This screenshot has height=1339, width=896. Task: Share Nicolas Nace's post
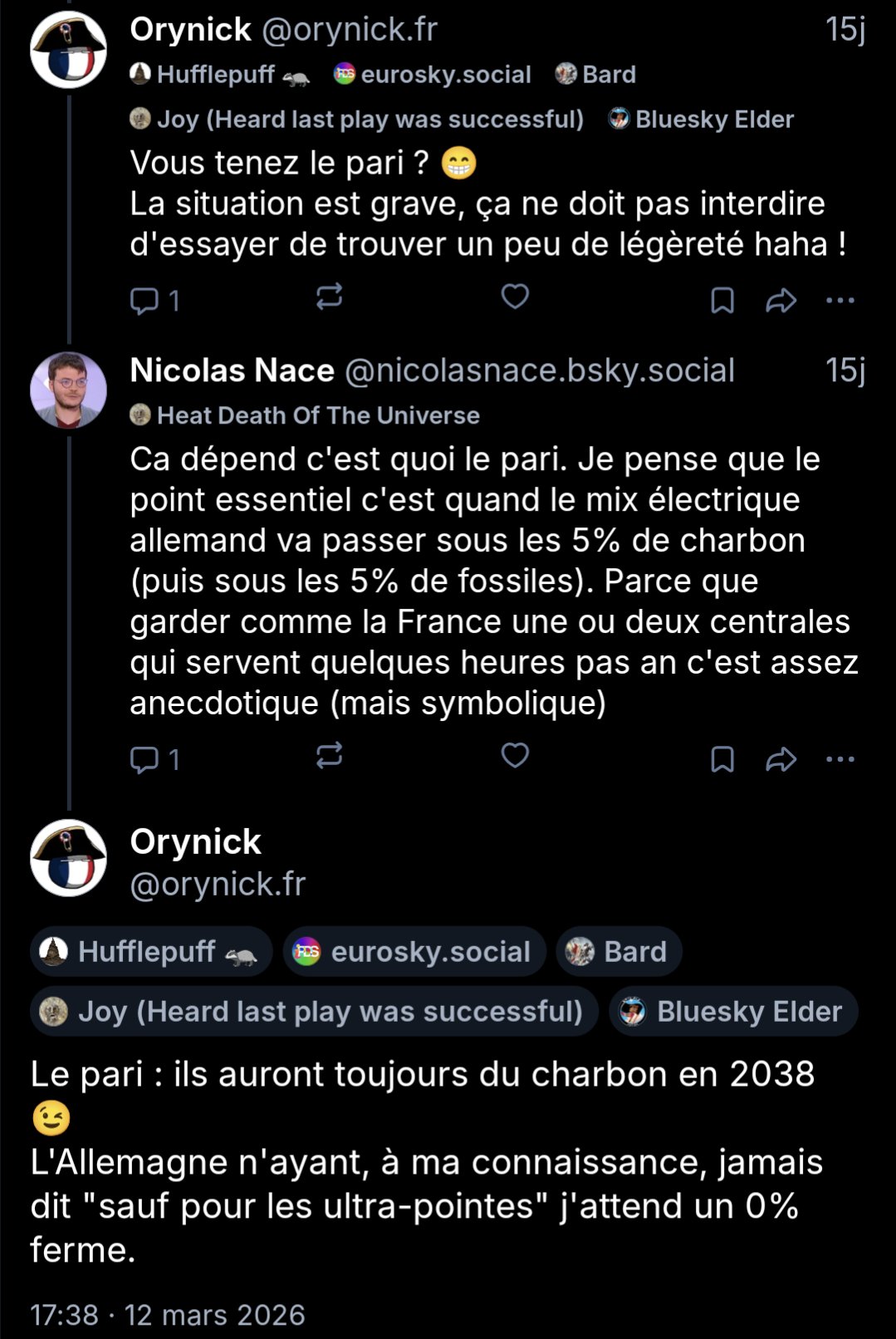coord(781,758)
